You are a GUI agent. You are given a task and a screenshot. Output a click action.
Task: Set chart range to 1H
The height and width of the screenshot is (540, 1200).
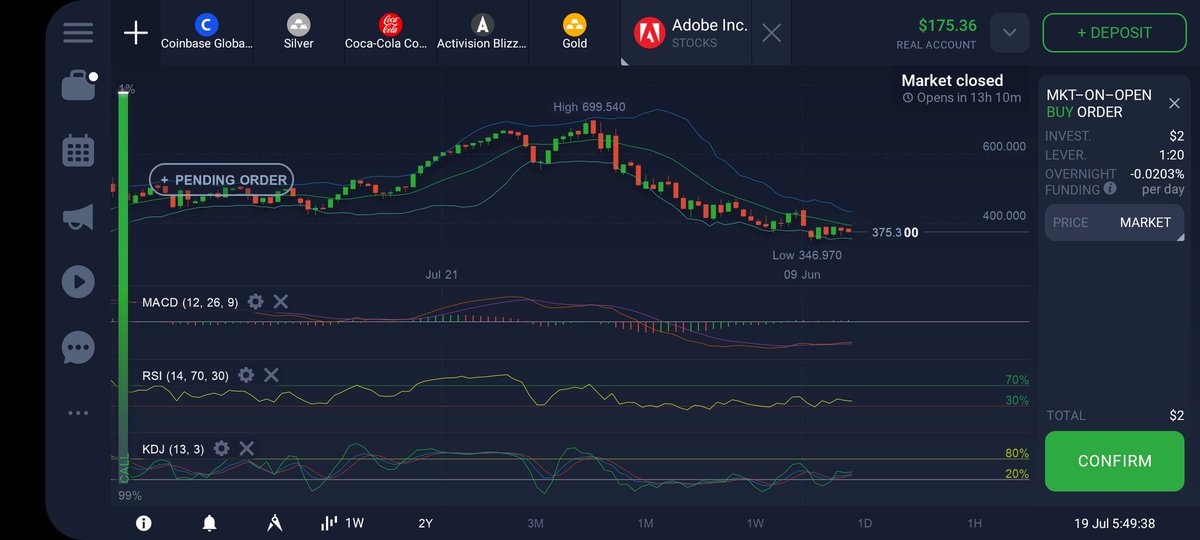974,523
